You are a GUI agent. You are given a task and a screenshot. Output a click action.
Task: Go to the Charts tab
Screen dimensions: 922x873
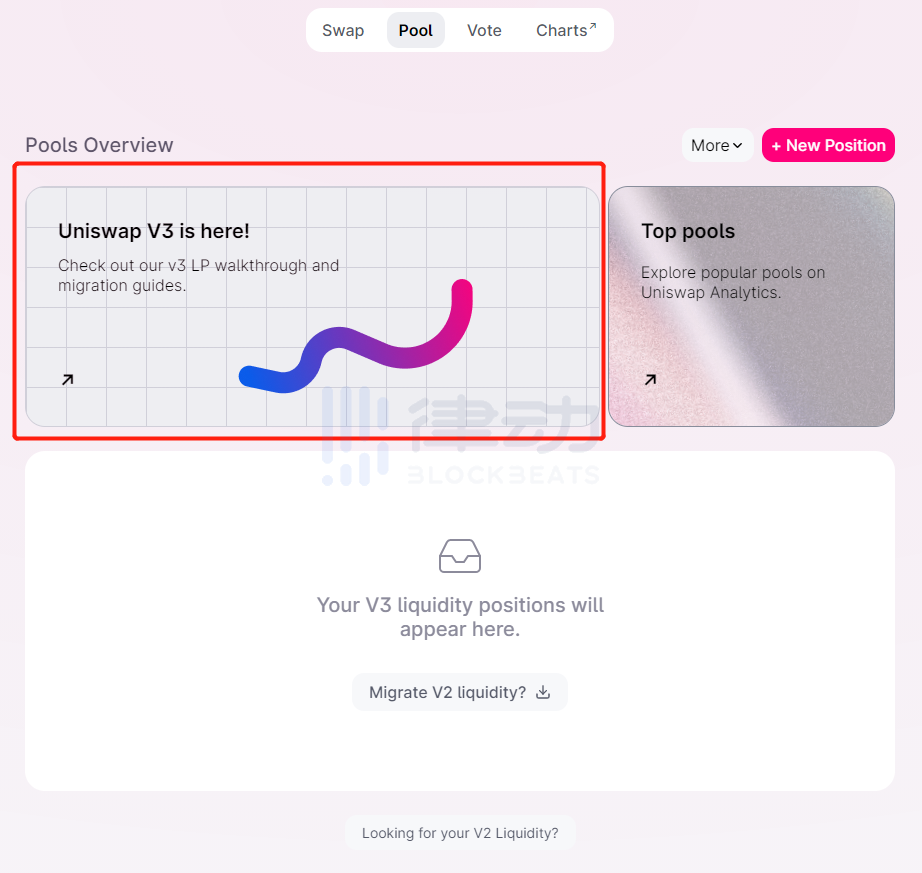561,30
